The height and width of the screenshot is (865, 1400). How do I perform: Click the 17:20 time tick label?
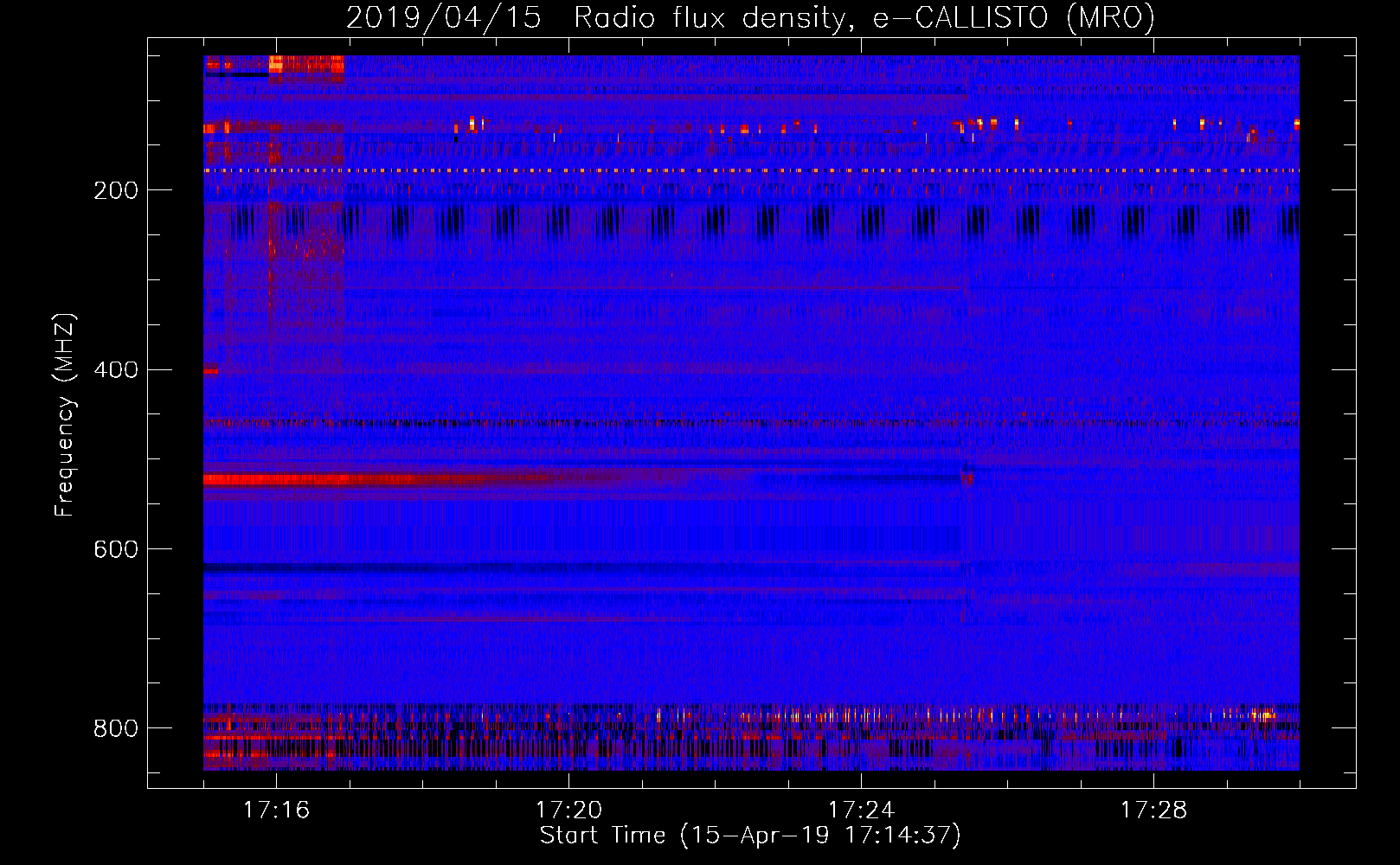(x=568, y=810)
